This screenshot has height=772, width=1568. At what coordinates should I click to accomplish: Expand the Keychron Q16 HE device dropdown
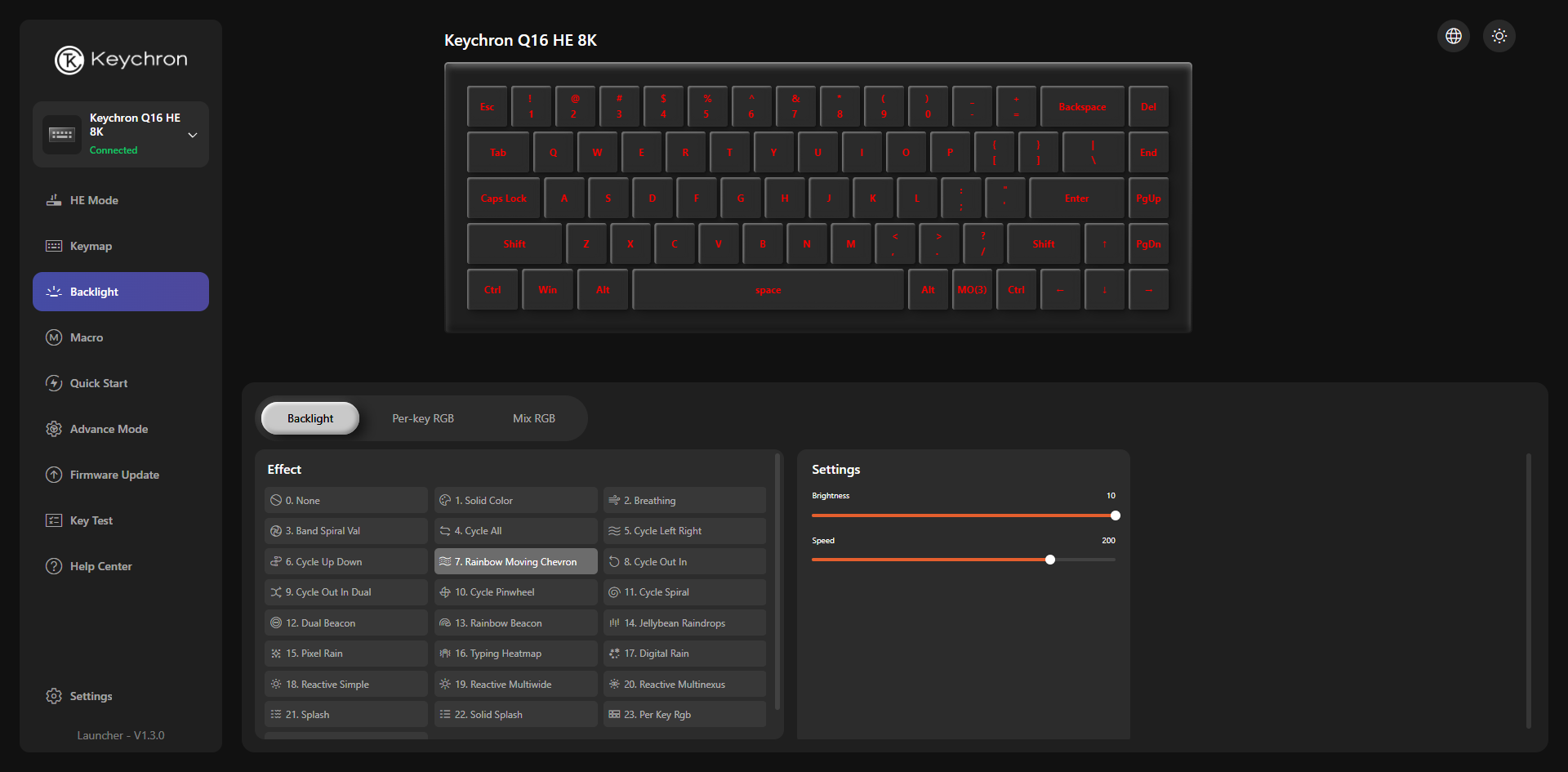tap(193, 135)
